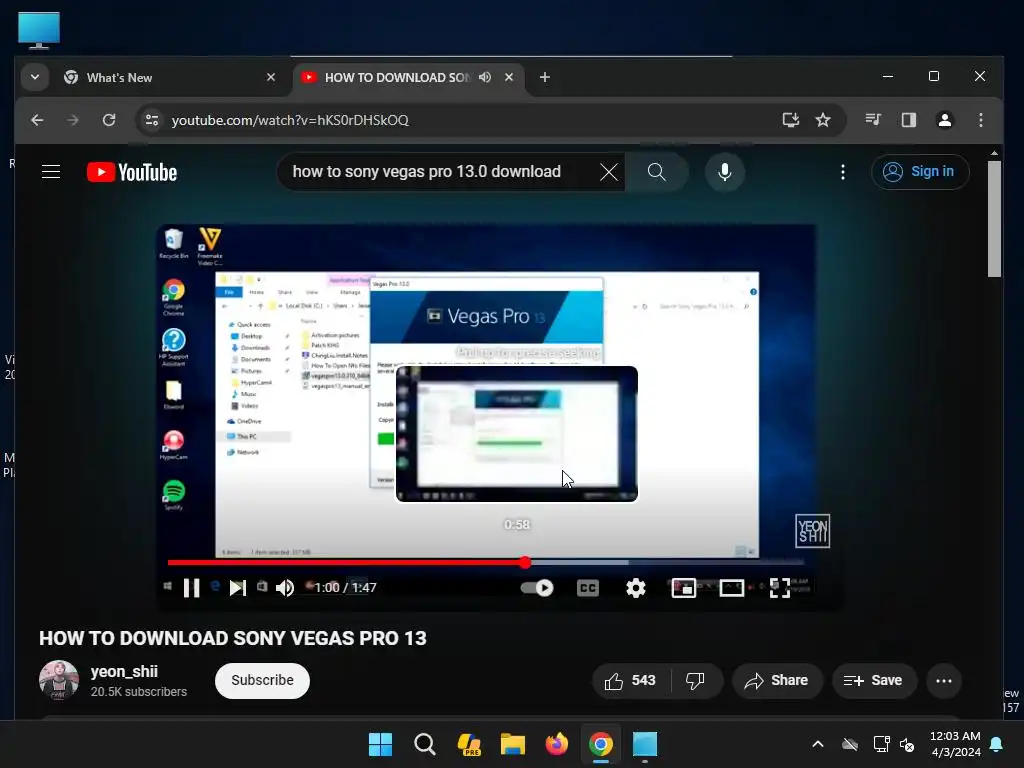Like the video with 543 likes
Image resolution: width=1024 pixels, height=768 pixels.
pos(631,680)
